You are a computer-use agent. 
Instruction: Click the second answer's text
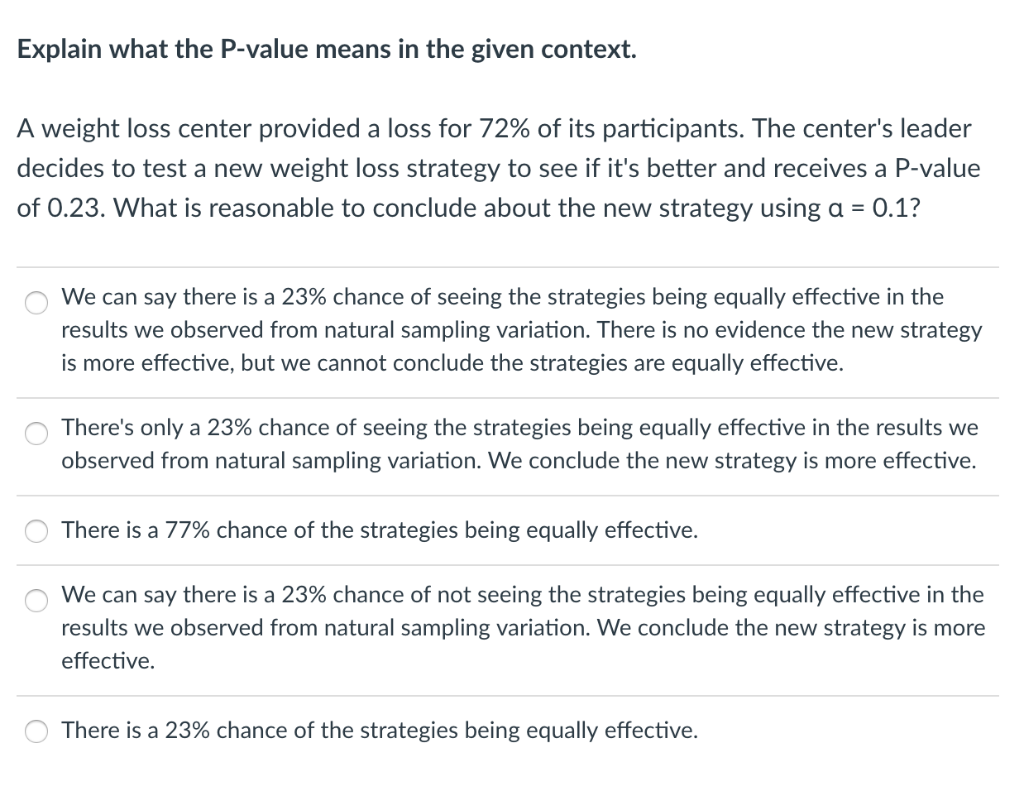500,444
